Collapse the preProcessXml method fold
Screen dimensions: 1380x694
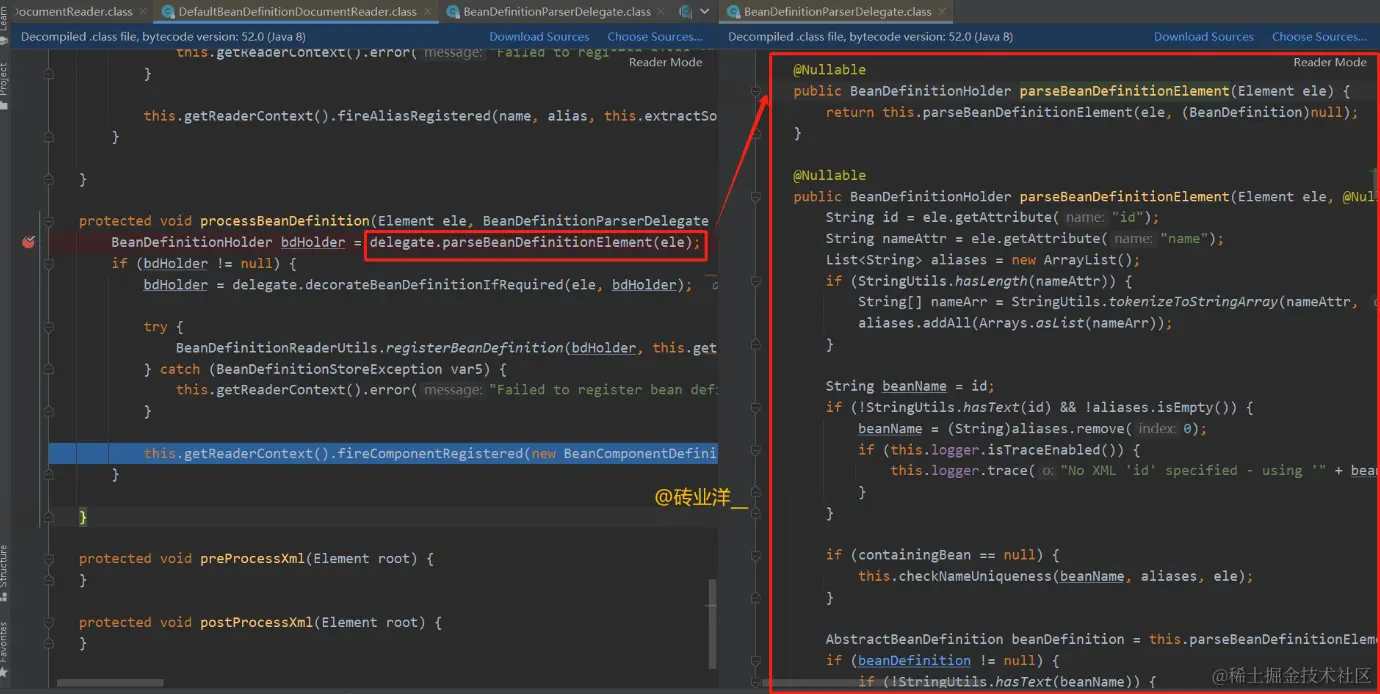pyautogui.click(x=48, y=559)
